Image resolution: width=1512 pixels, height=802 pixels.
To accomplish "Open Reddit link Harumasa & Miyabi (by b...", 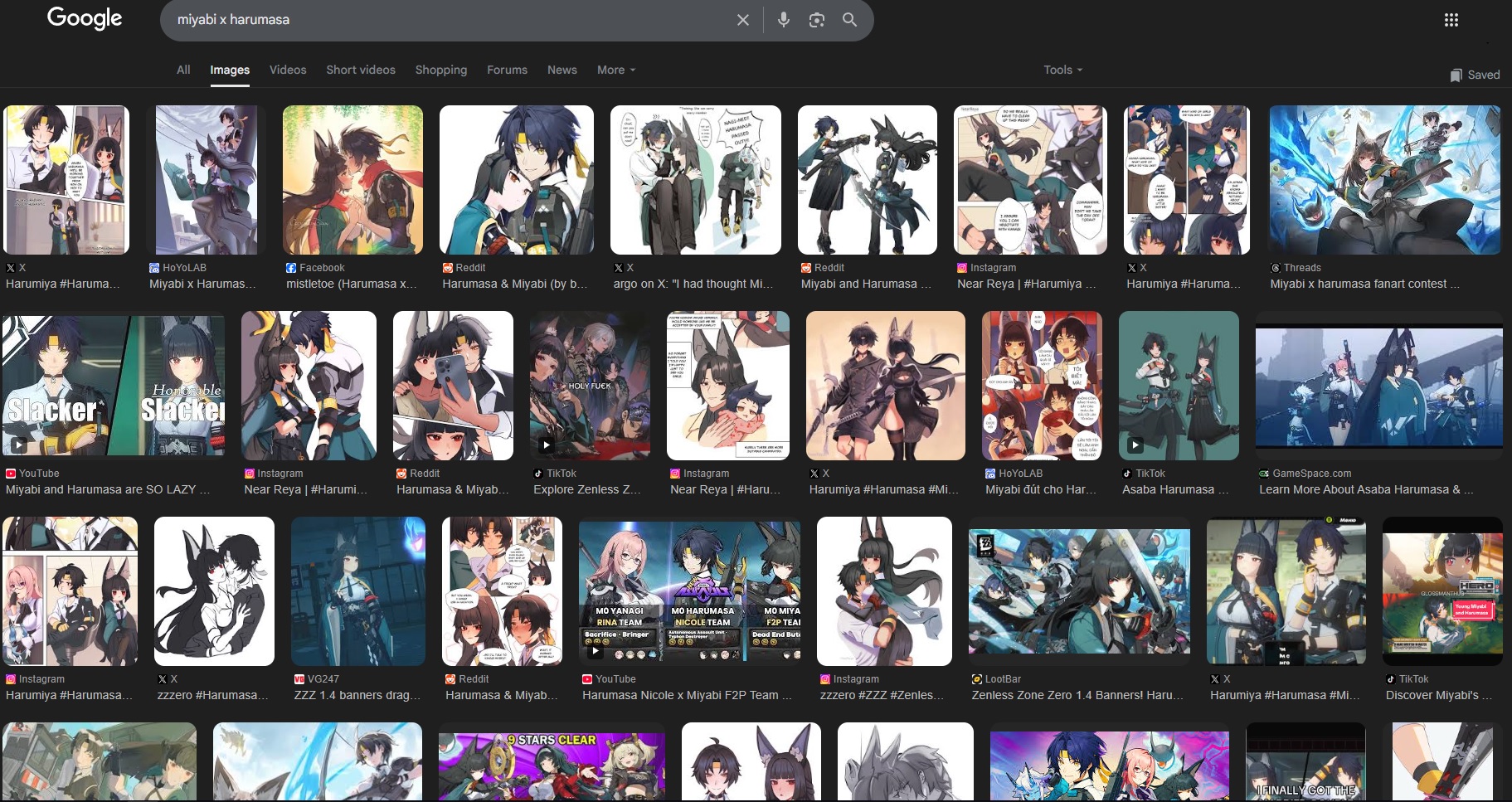I will [x=514, y=284].
